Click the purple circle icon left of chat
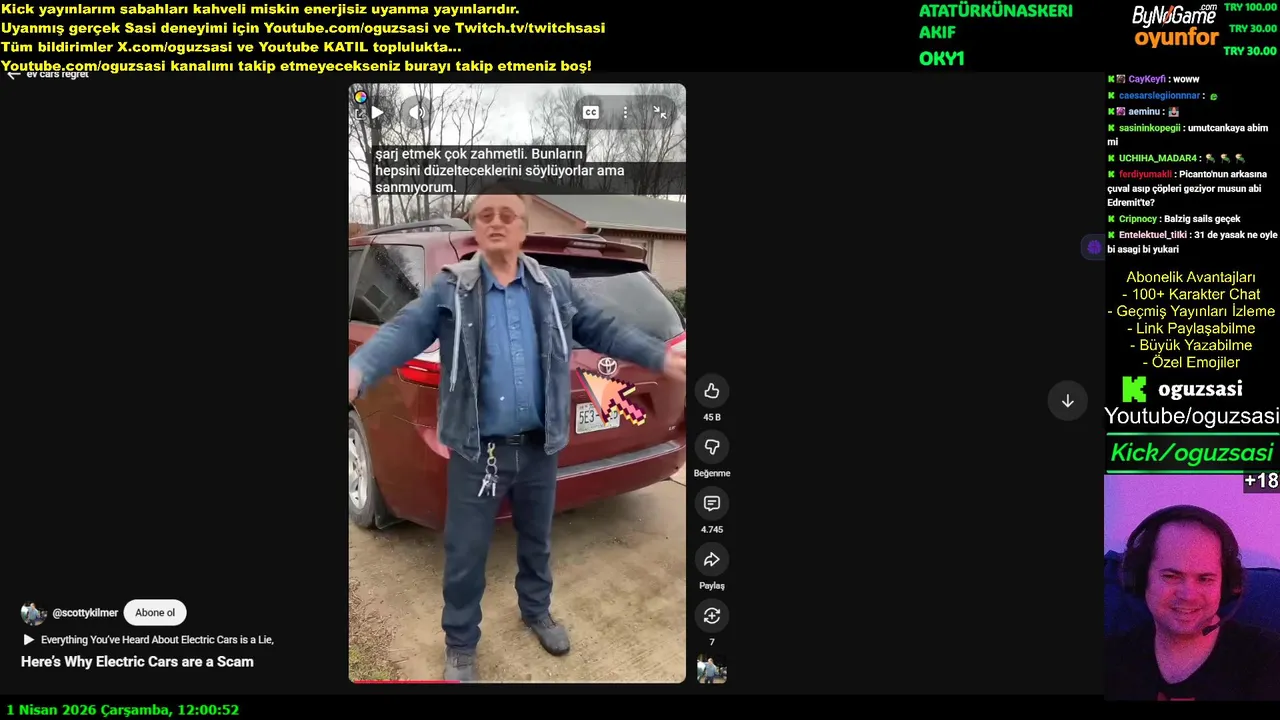This screenshot has width=1280, height=720. (x=1094, y=247)
